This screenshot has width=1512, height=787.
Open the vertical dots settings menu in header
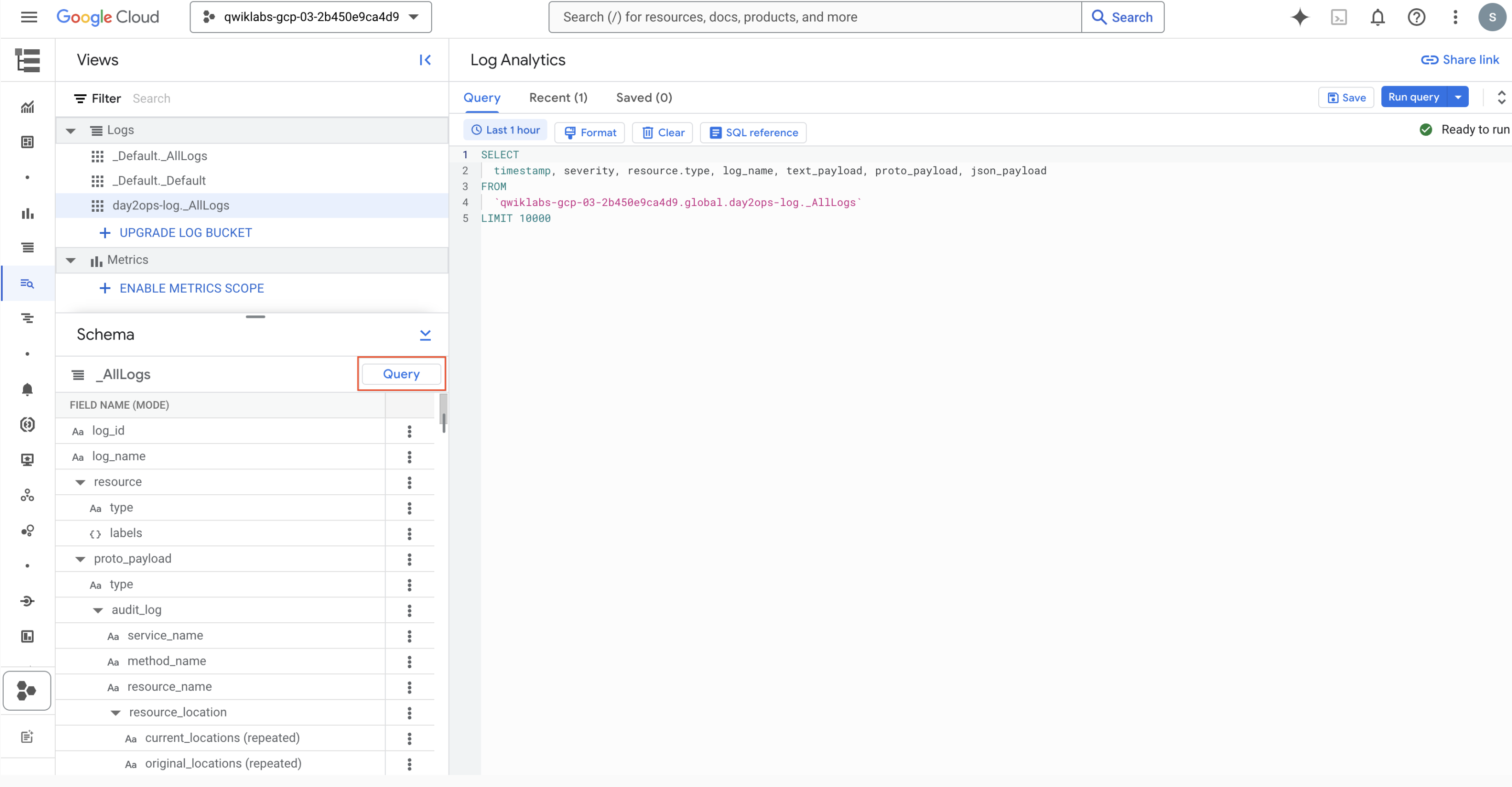tap(1455, 17)
